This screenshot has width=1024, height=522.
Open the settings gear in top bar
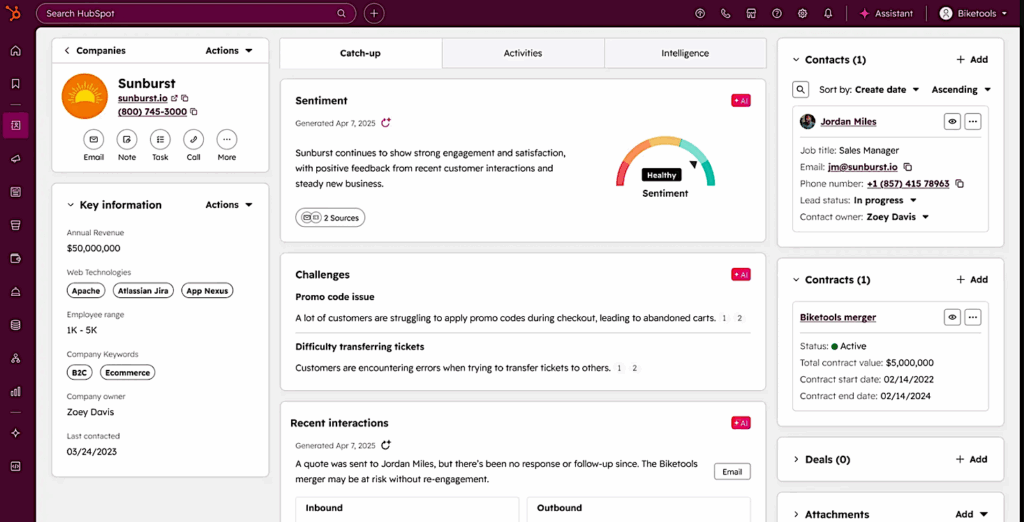(x=802, y=14)
